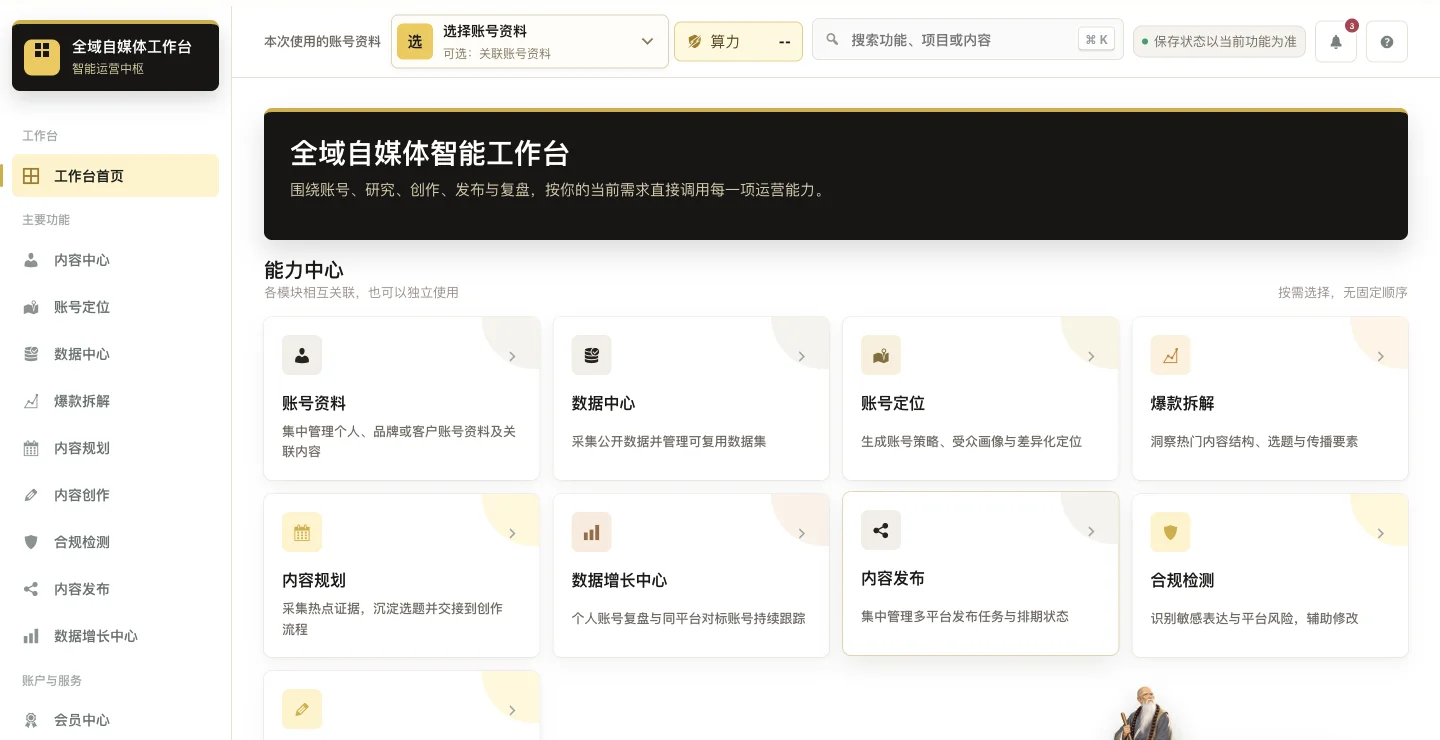
Task: Select the yellow 选 account avatar badge
Action: 415,42
